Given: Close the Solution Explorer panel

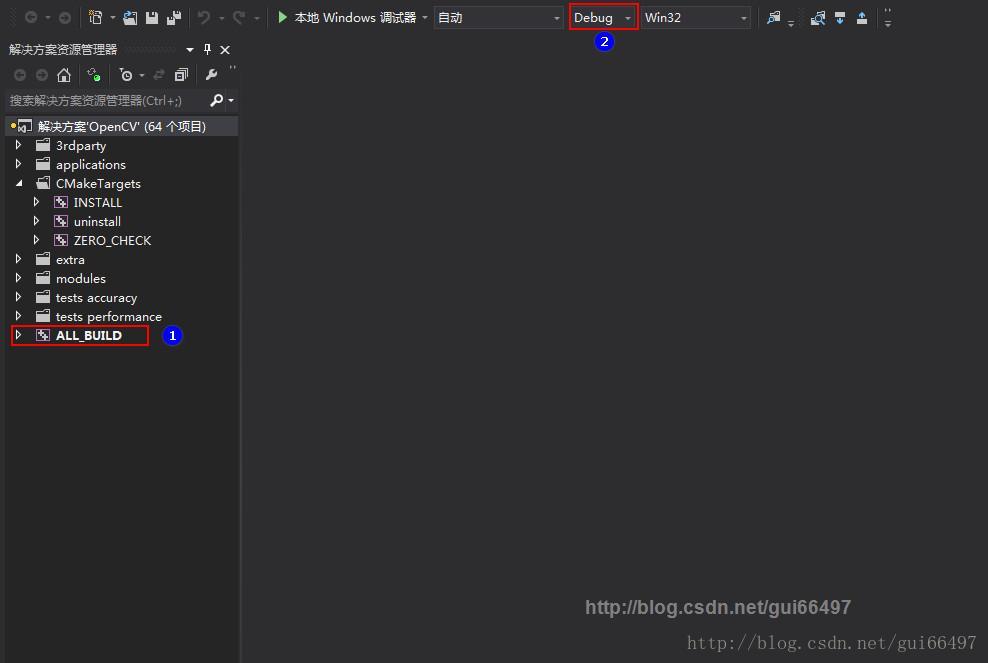Looking at the screenshot, I should (225, 49).
